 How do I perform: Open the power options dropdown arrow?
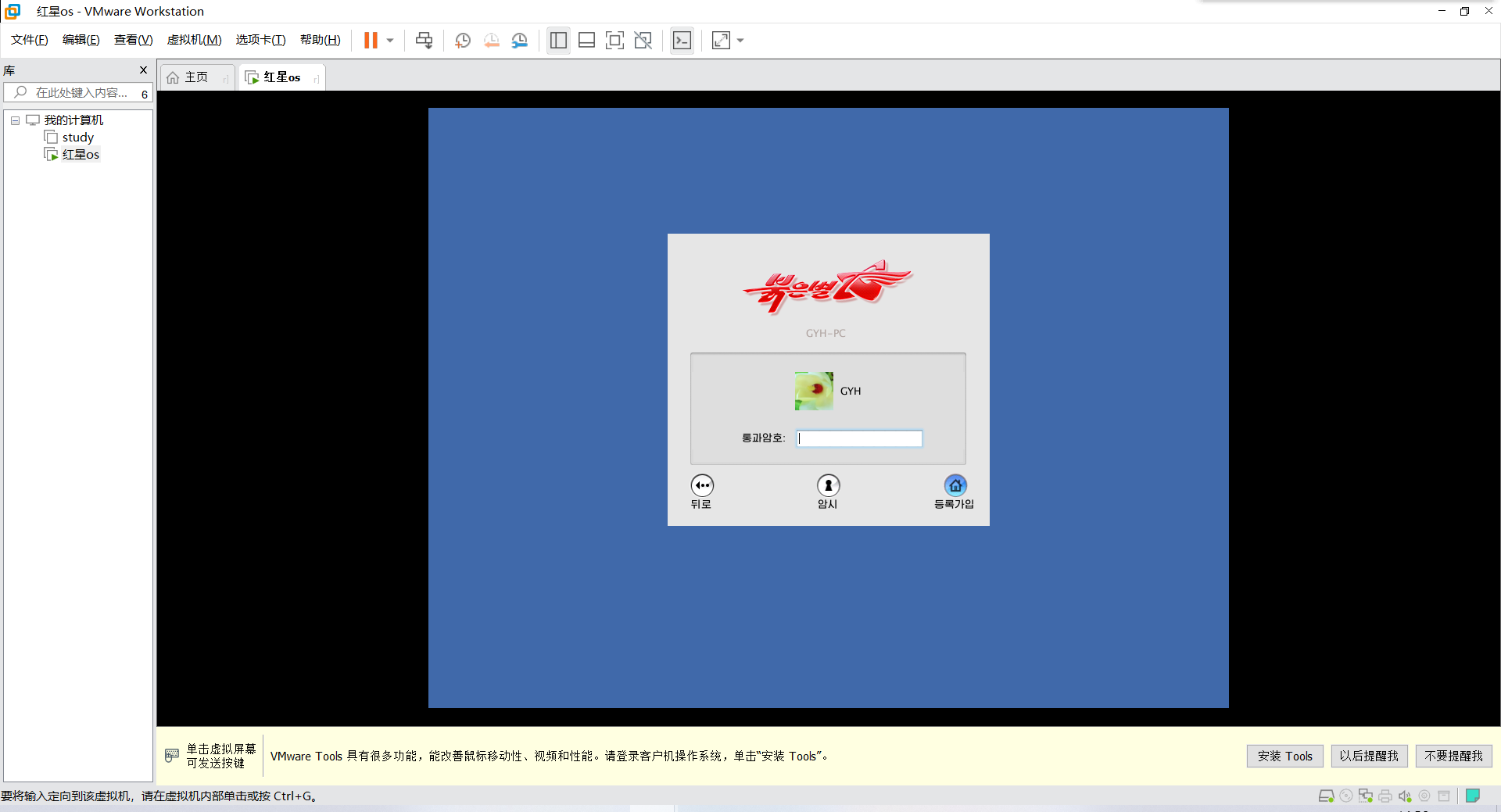coord(390,41)
